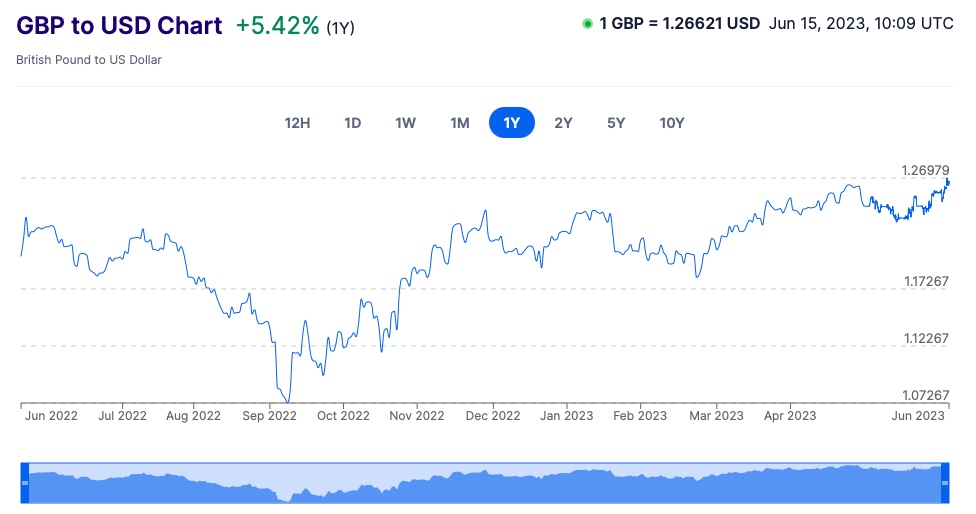Open the 5Y time range
976x514 pixels.
(x=616, y=123)
